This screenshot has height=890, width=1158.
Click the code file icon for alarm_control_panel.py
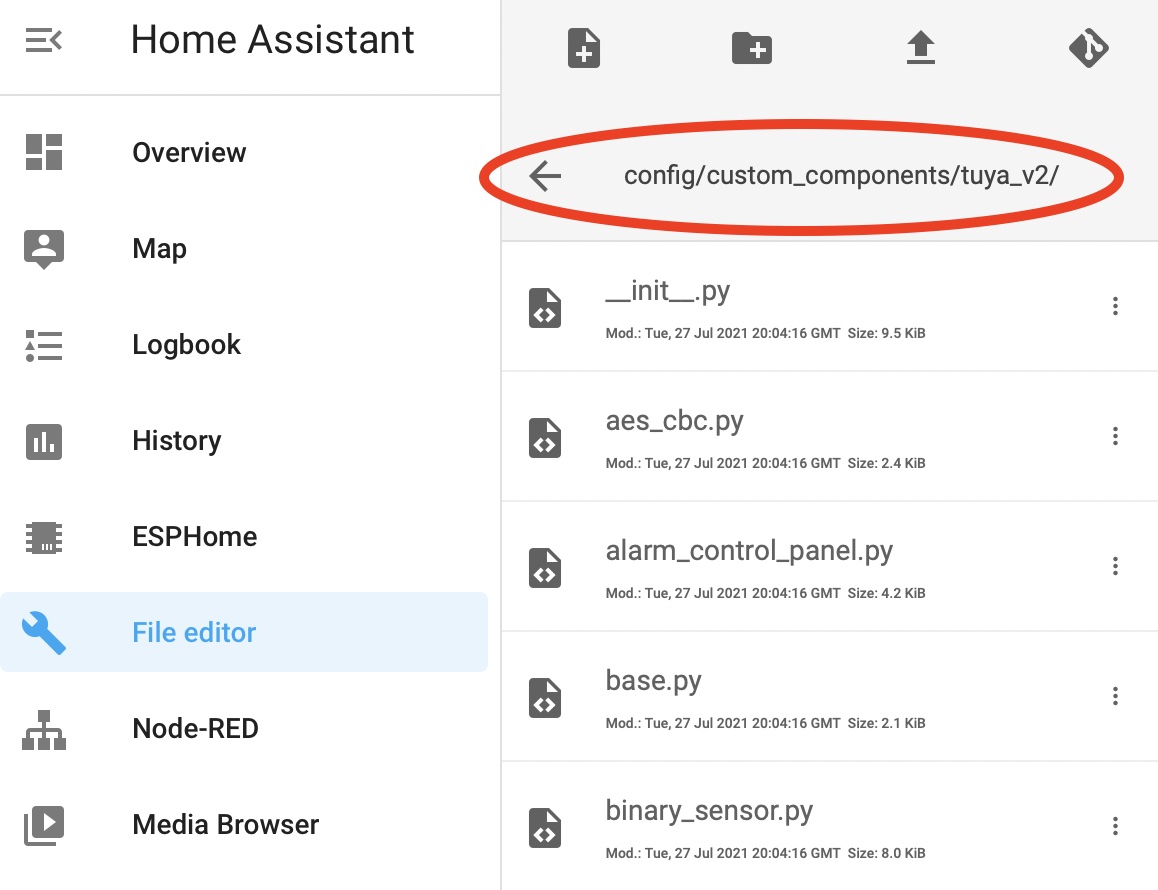point(545,568)
